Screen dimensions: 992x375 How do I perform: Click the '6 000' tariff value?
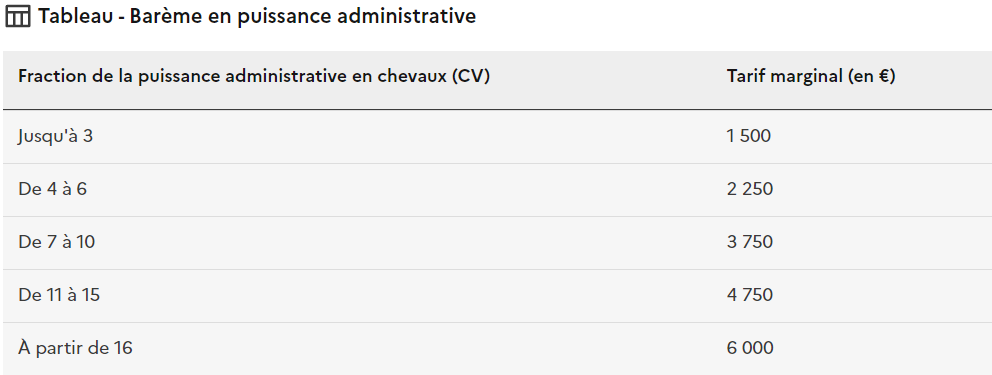pos(750,348)
